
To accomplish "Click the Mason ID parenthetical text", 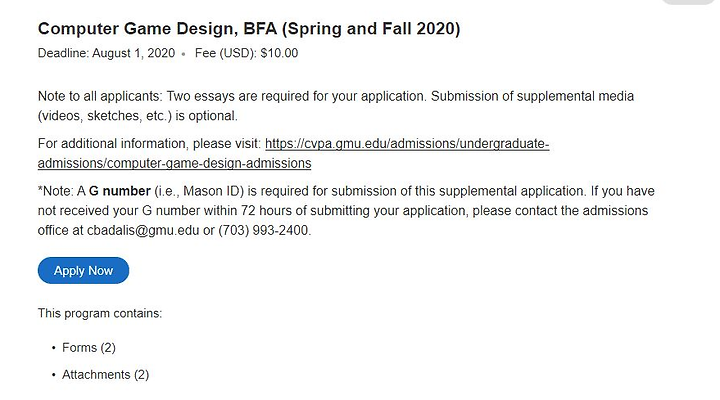I will point(199,191).
